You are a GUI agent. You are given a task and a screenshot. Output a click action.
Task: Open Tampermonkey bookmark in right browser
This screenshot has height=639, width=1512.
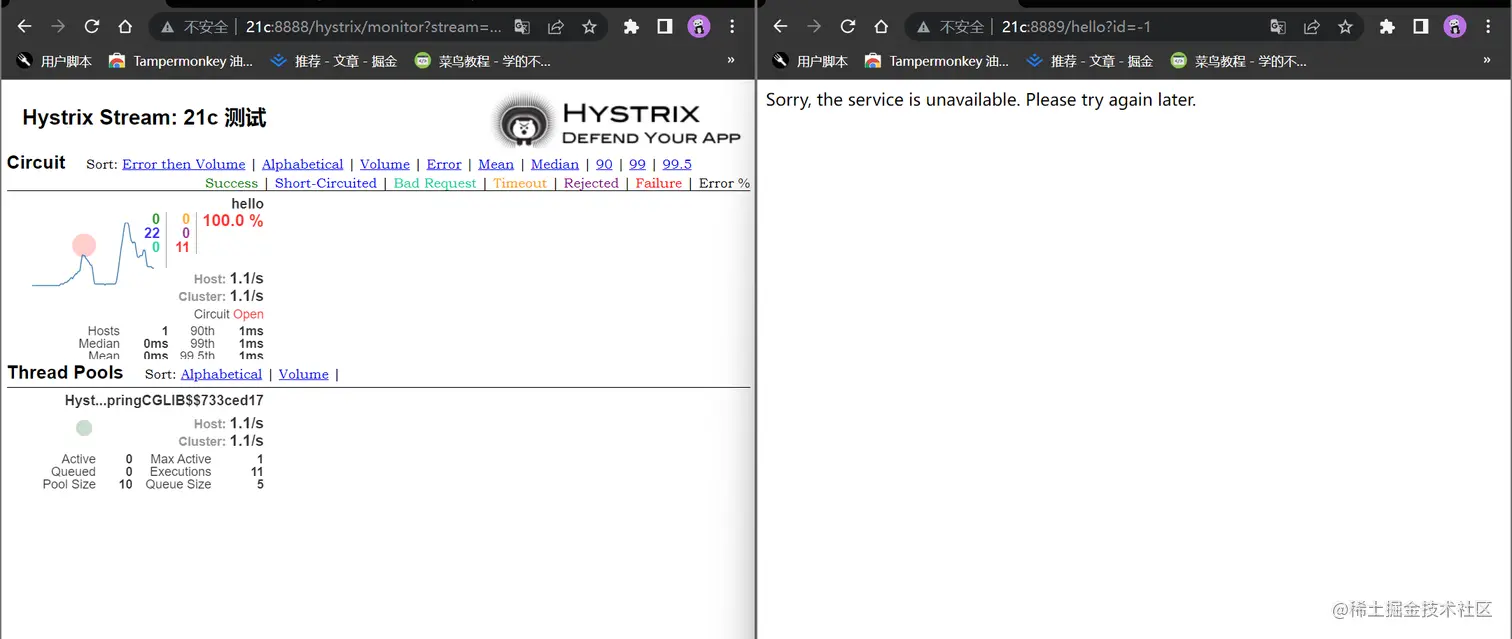937,61
